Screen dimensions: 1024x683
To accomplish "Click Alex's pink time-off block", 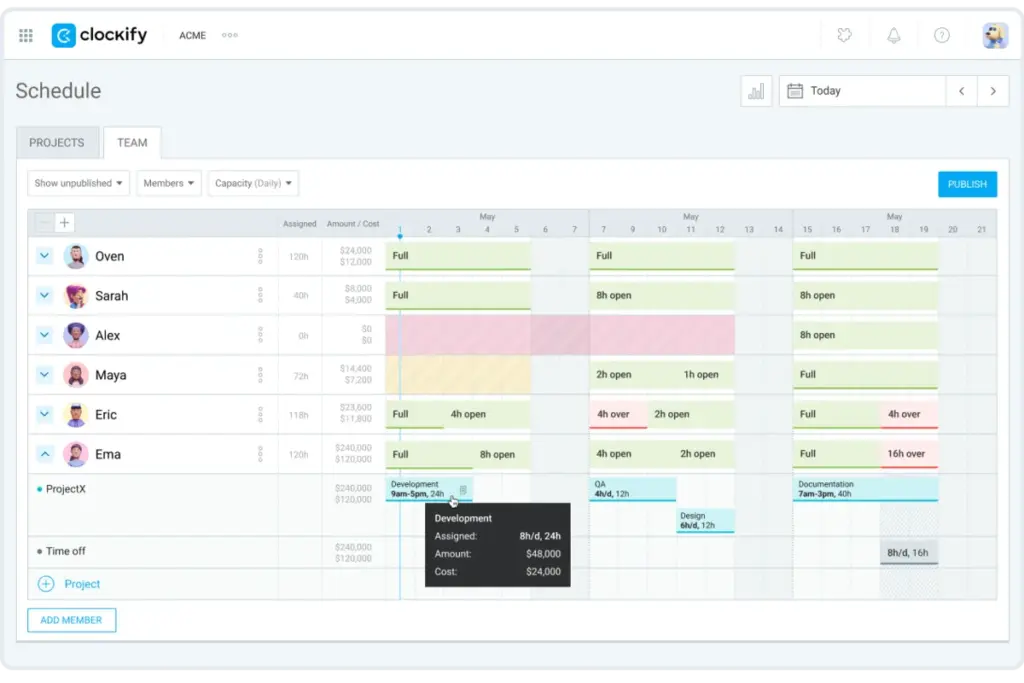I will pyautogui.click(x=560, y=335).
